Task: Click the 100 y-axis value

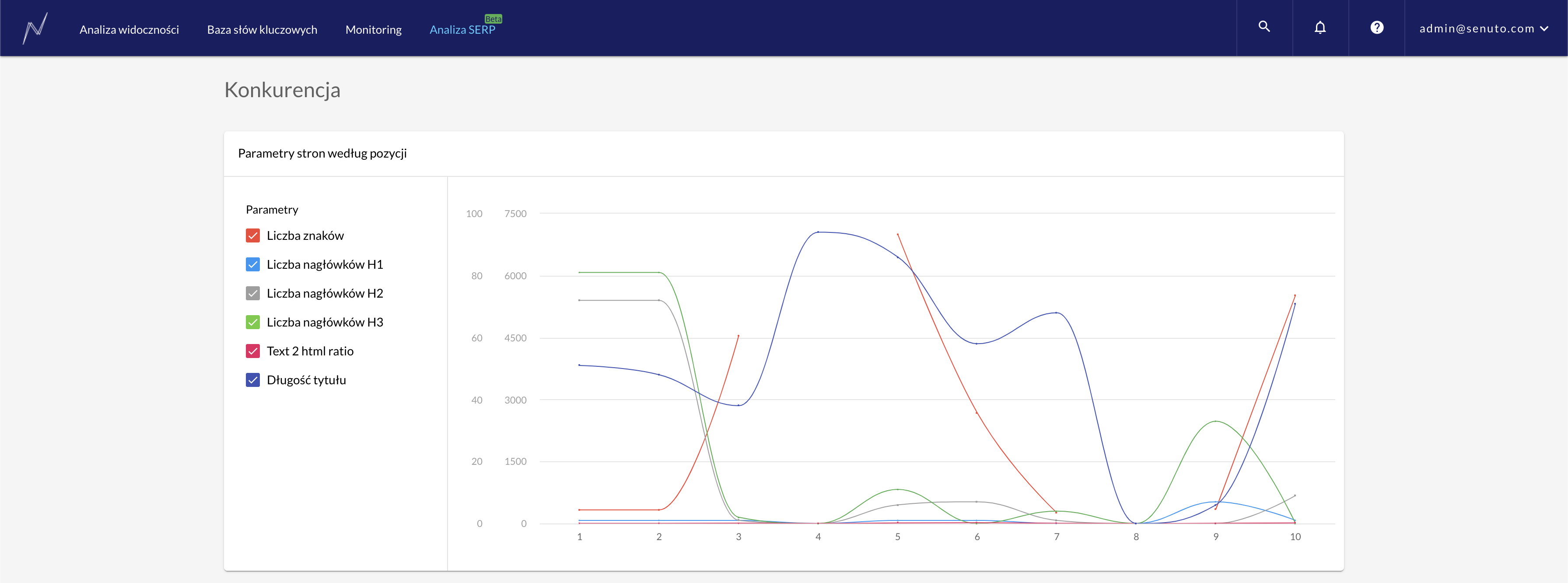Action: [x=474, y=214]
